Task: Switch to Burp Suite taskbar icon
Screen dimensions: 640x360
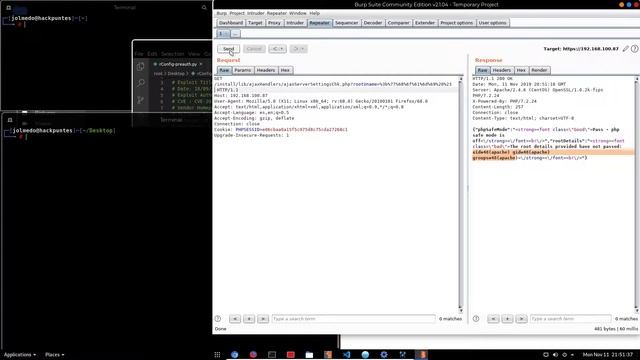Action: pyautogui.click(x=422, y=355)
